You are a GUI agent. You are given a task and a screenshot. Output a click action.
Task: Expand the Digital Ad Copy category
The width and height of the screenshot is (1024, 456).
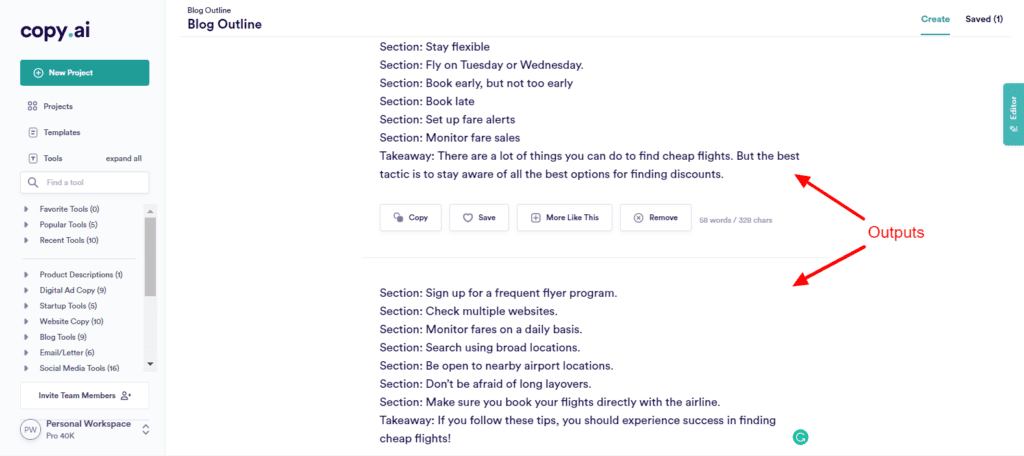(27, 290)
